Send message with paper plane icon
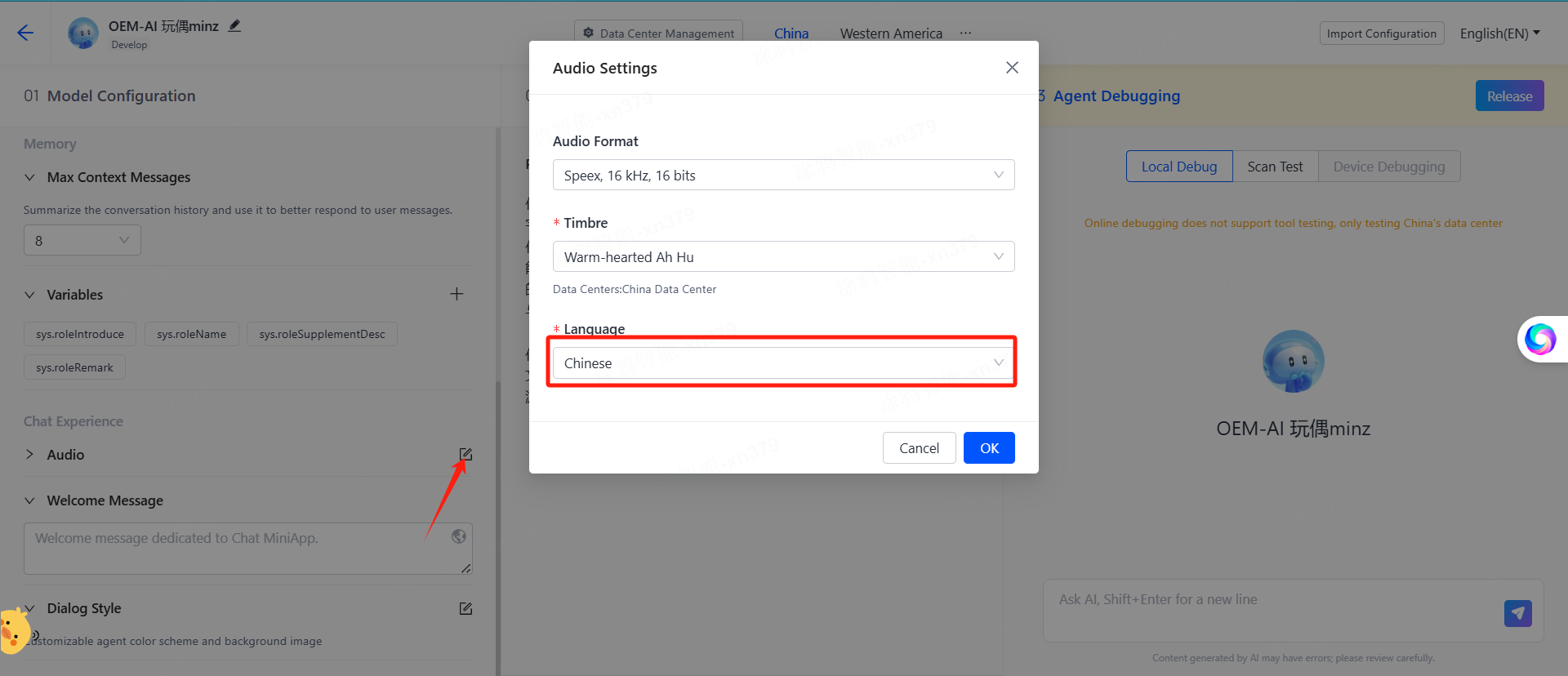This screenshot has width=1568, height=676. pyautogui.click(x=1517, y=613)
